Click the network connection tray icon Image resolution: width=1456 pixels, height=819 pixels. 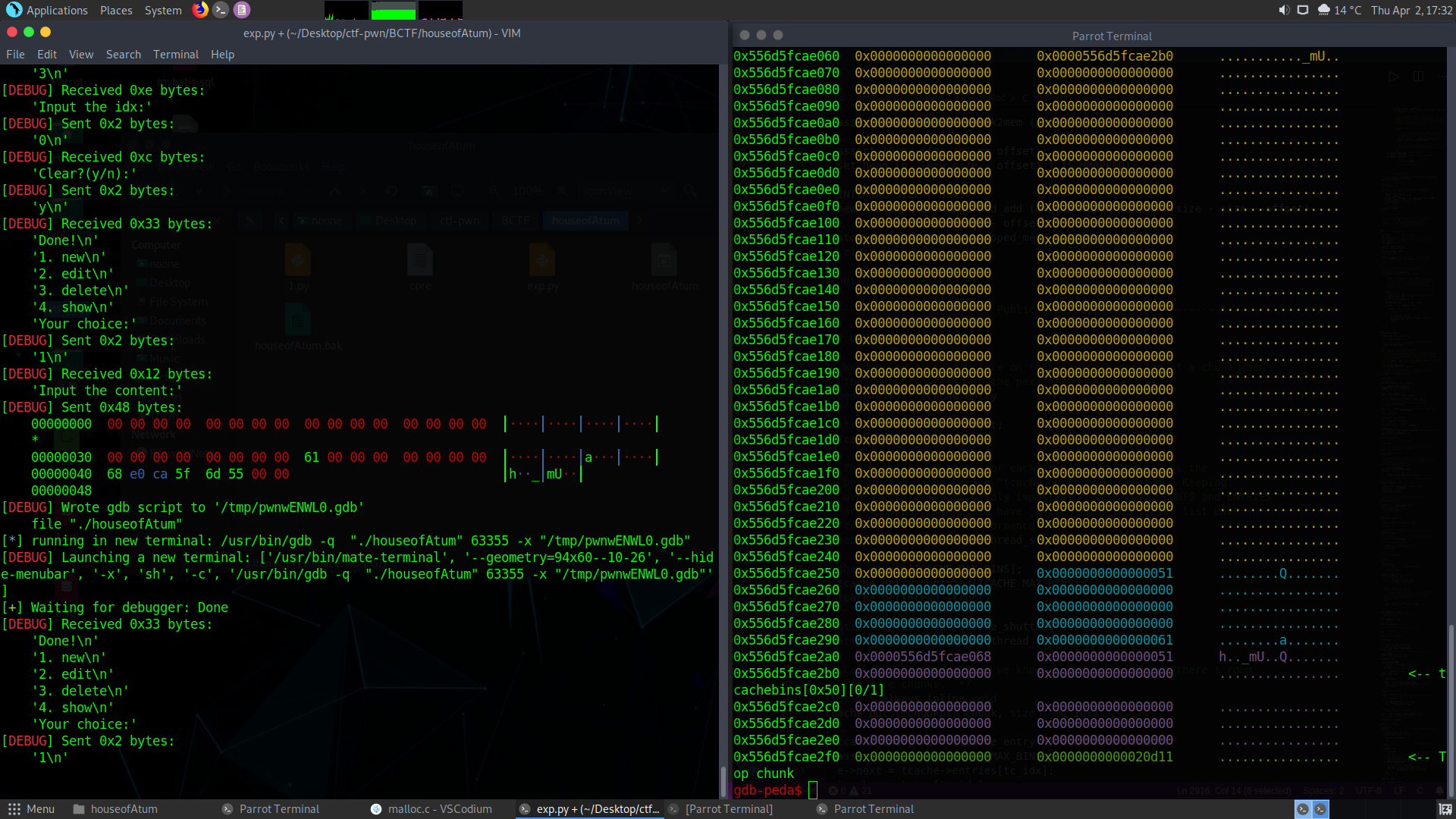(1303, 10)
